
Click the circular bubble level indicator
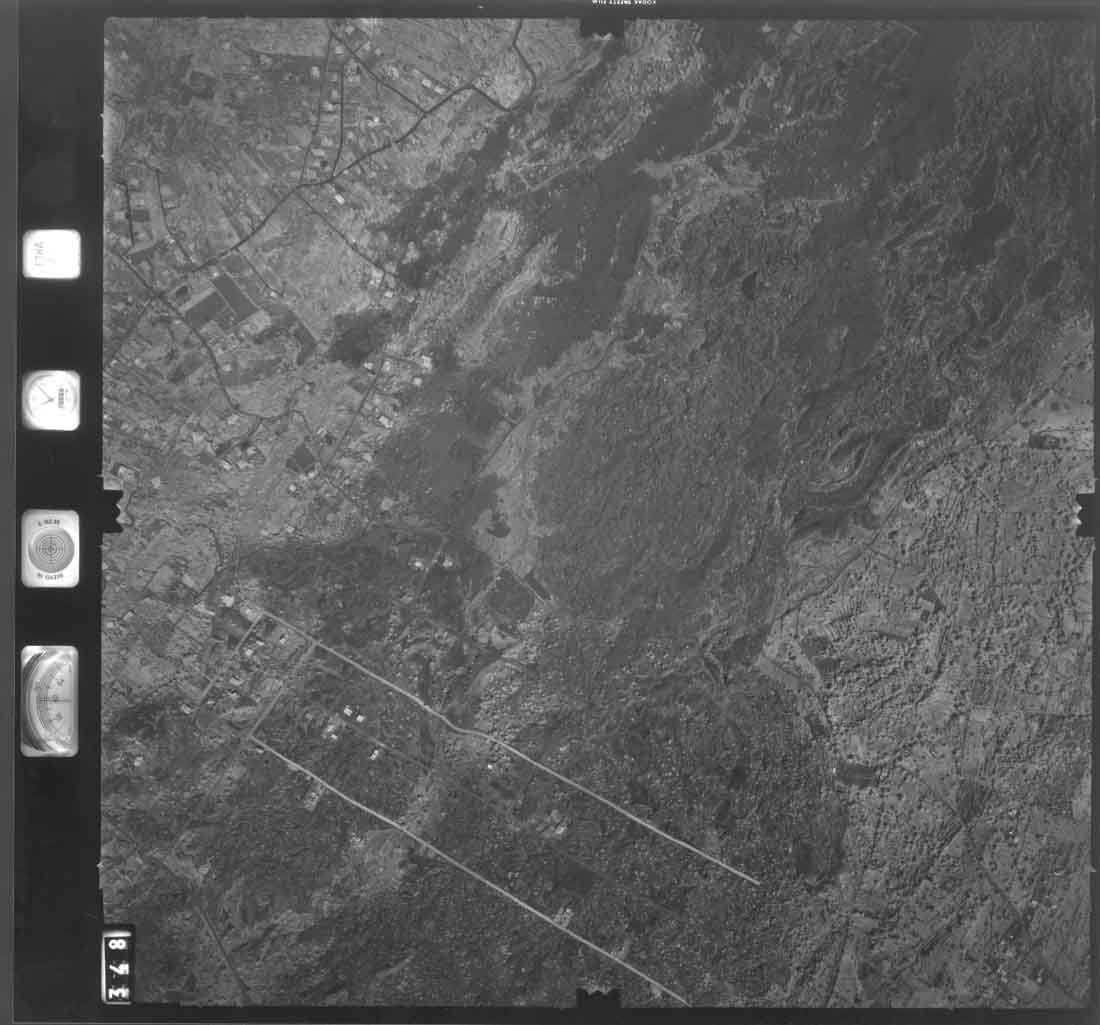pyautogui.click(x=50, y=549)
